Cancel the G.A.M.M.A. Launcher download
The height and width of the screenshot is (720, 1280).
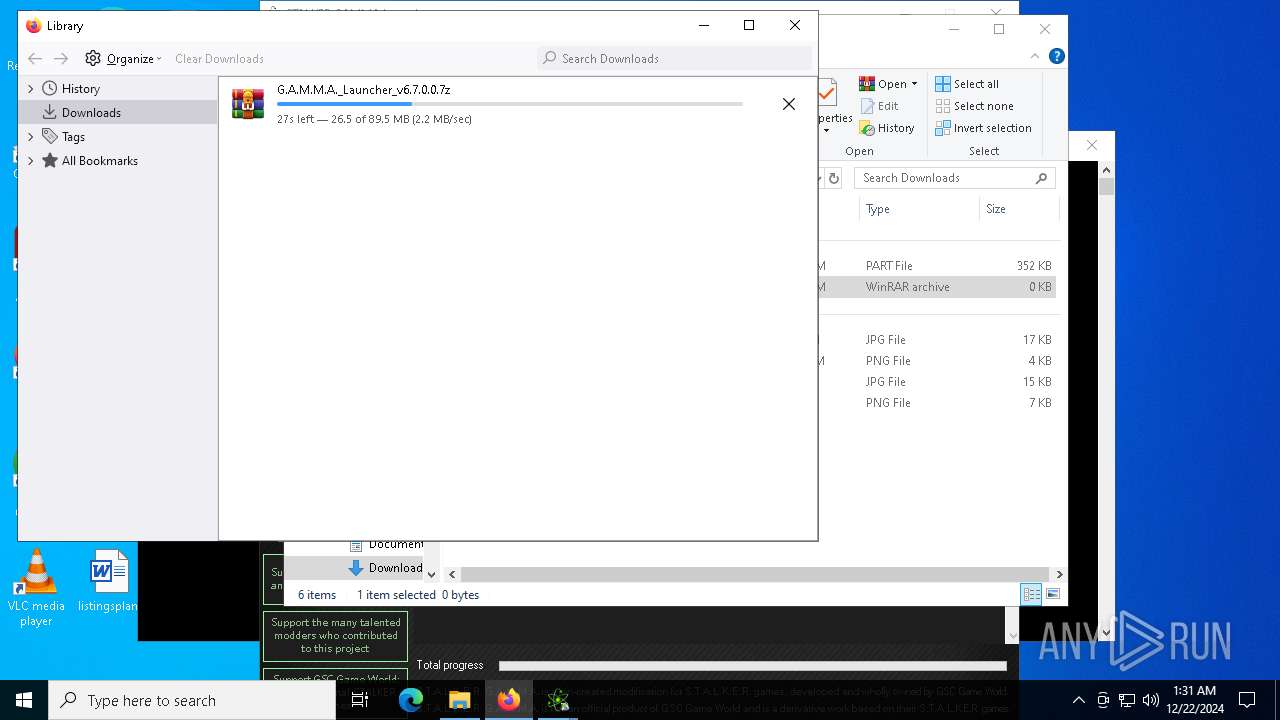(x=789, y=104)
